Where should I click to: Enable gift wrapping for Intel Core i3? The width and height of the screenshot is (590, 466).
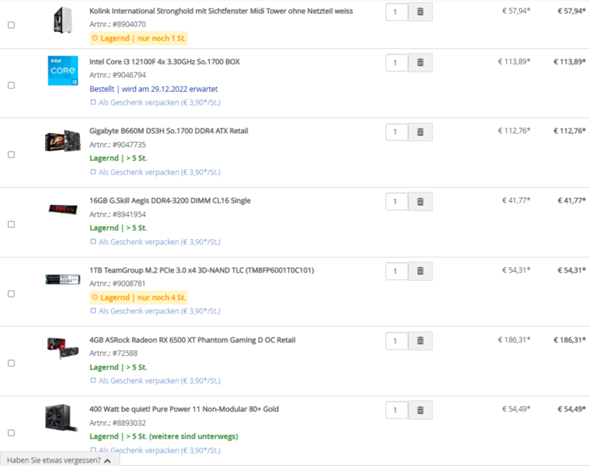(93, 102)
